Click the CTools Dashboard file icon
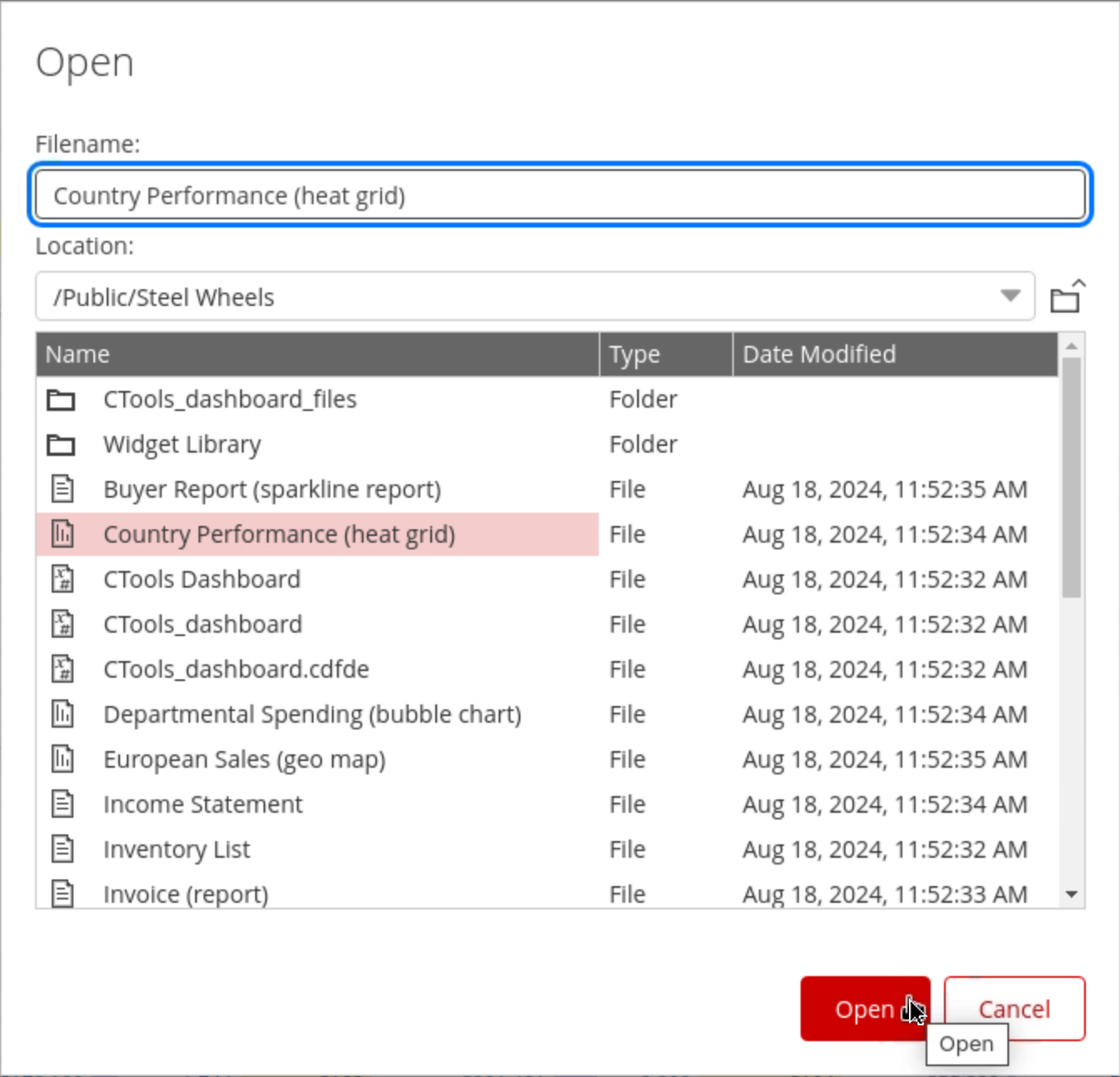This screenshot has width=1120, height=1077. 63,579
